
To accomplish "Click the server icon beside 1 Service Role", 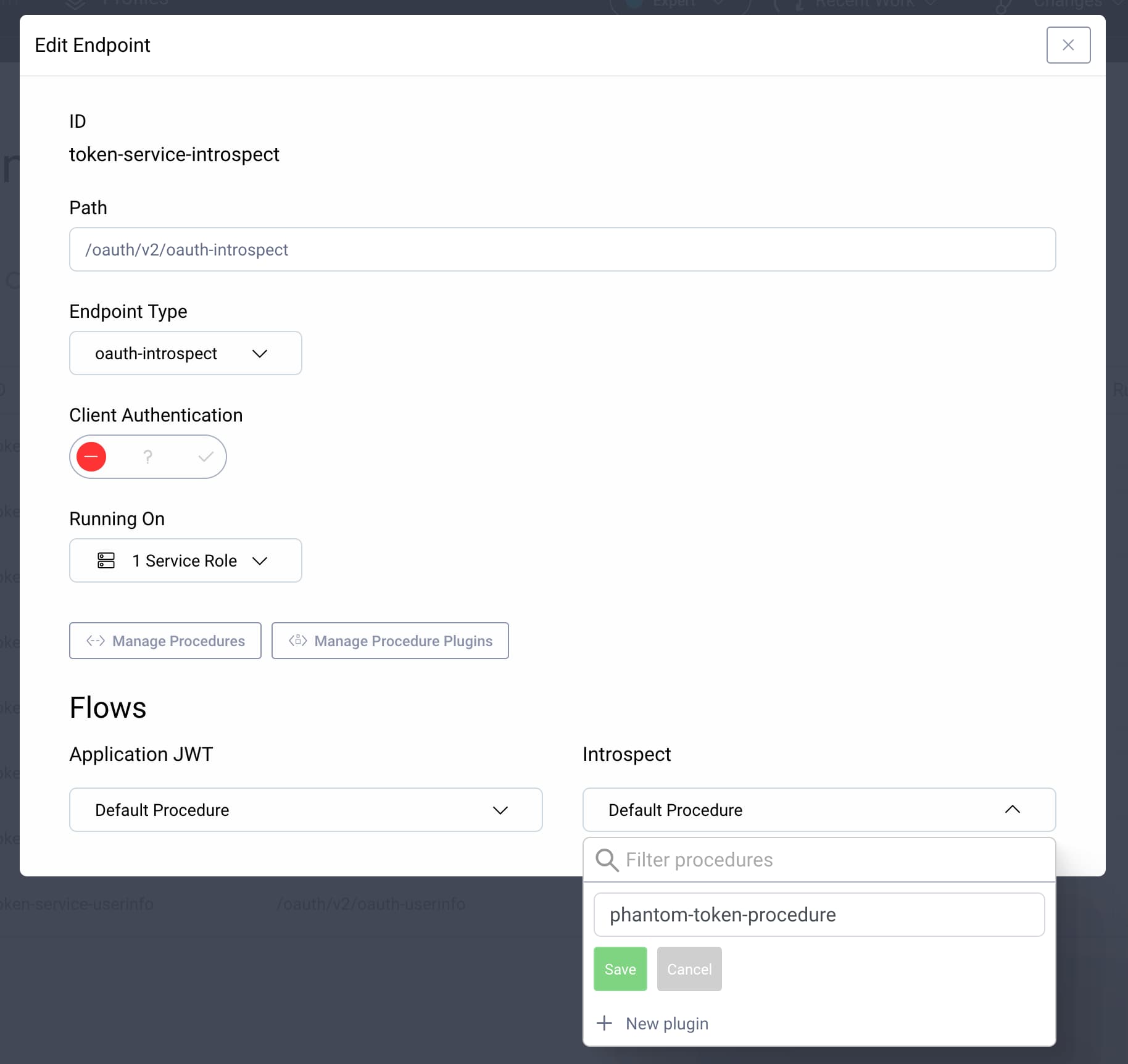I will 106,560.
